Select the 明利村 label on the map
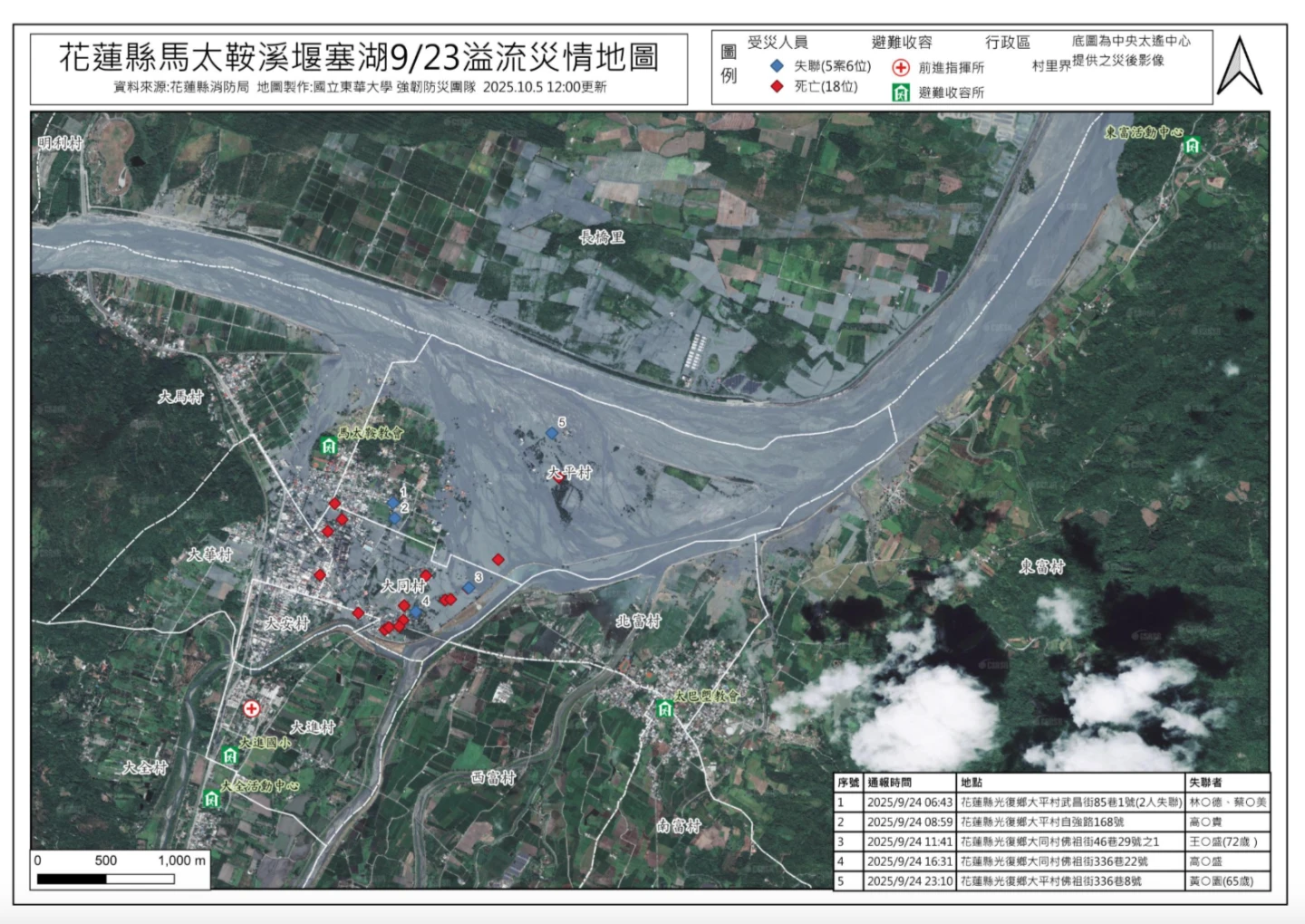Screen dimensions: 1305x924 click(x=61, y=143)
